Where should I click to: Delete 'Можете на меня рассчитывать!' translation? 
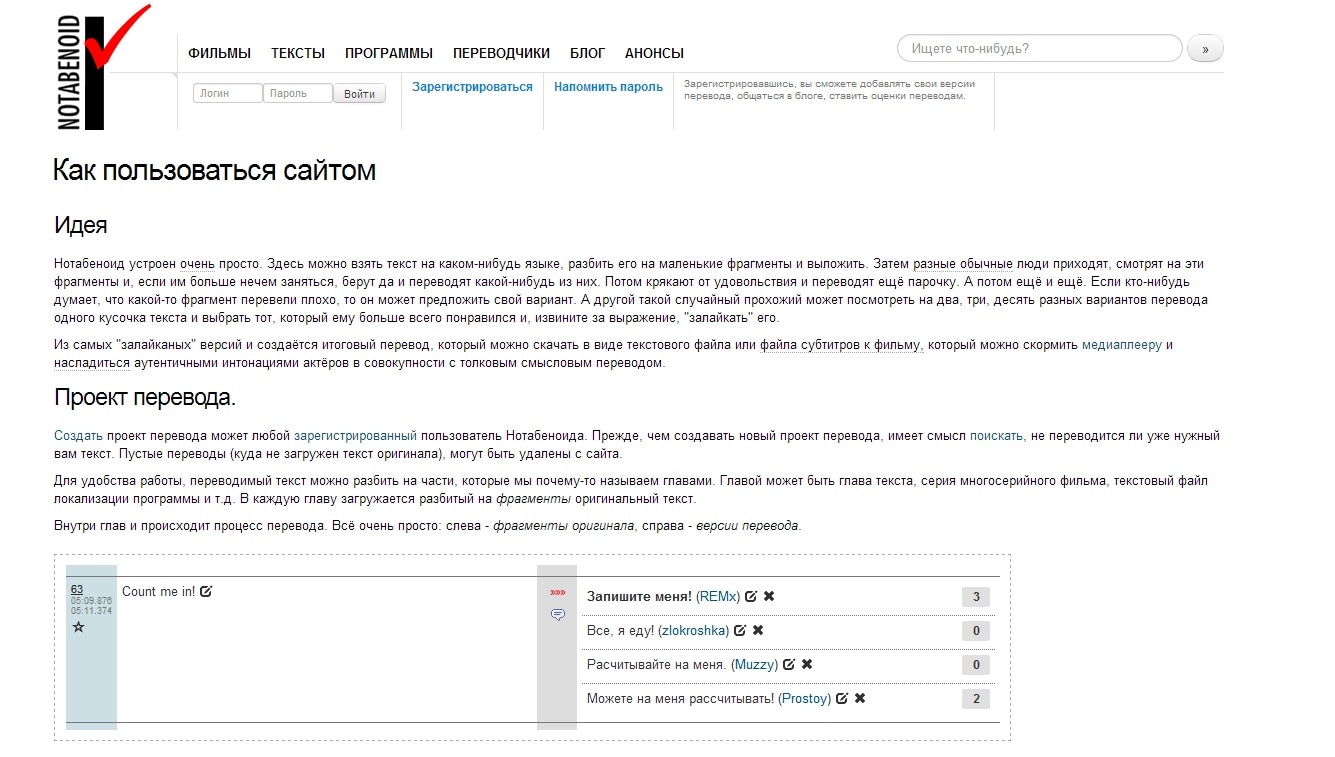(860, 698)
